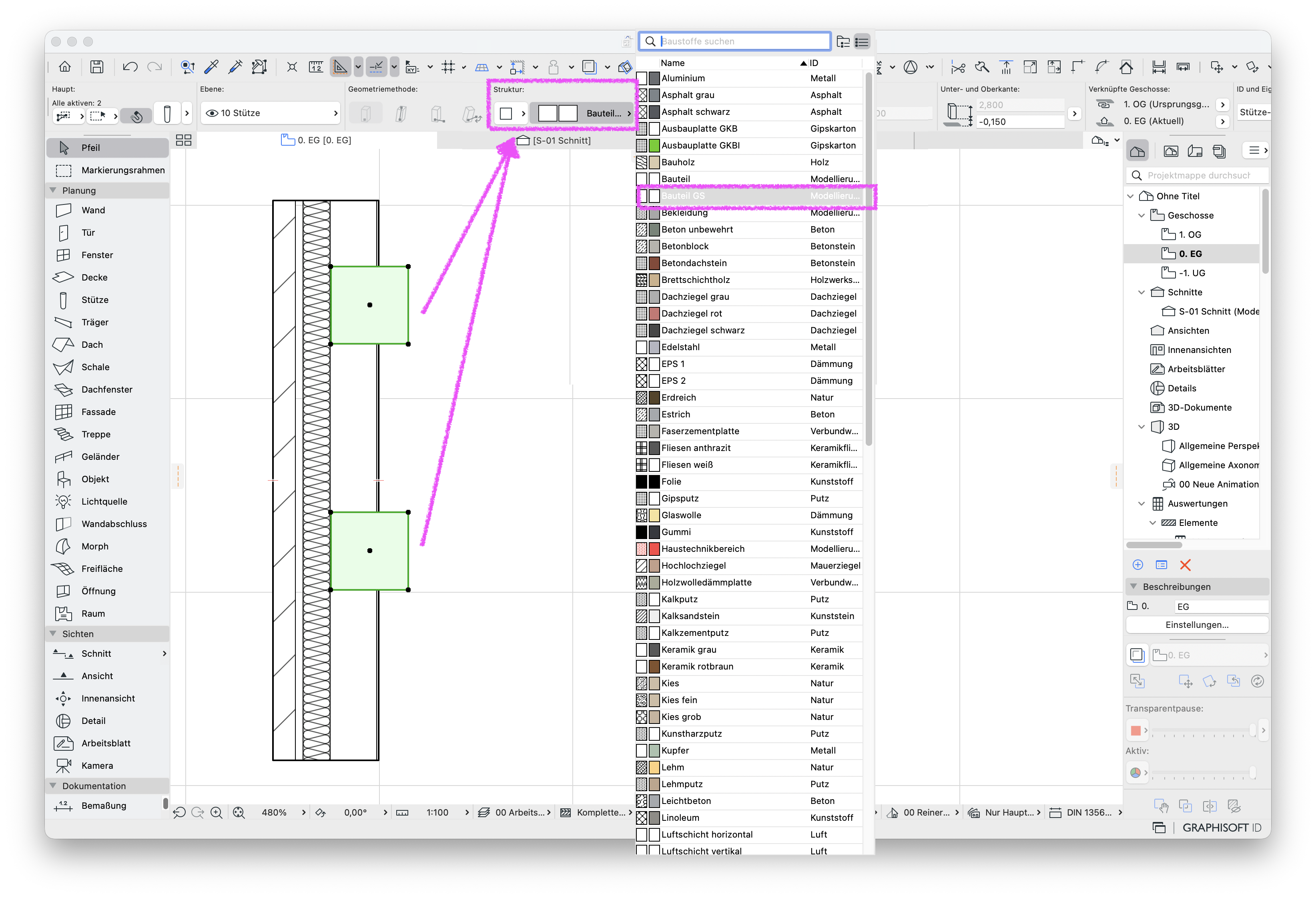The height and width of the screenshot is (898, 1316).
Task: Open navigator Layout Book tab
Action: [1195, 151]
